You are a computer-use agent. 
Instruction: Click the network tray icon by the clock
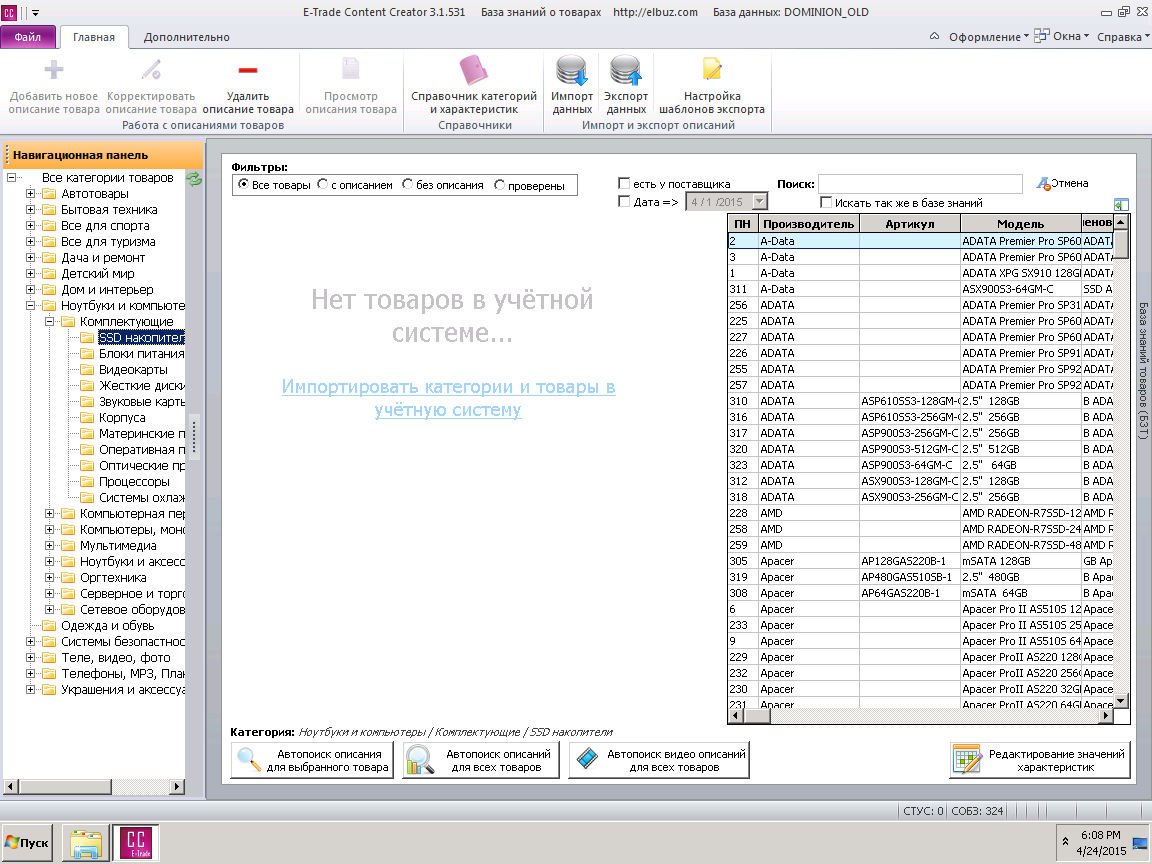[x=1140, y=842]
